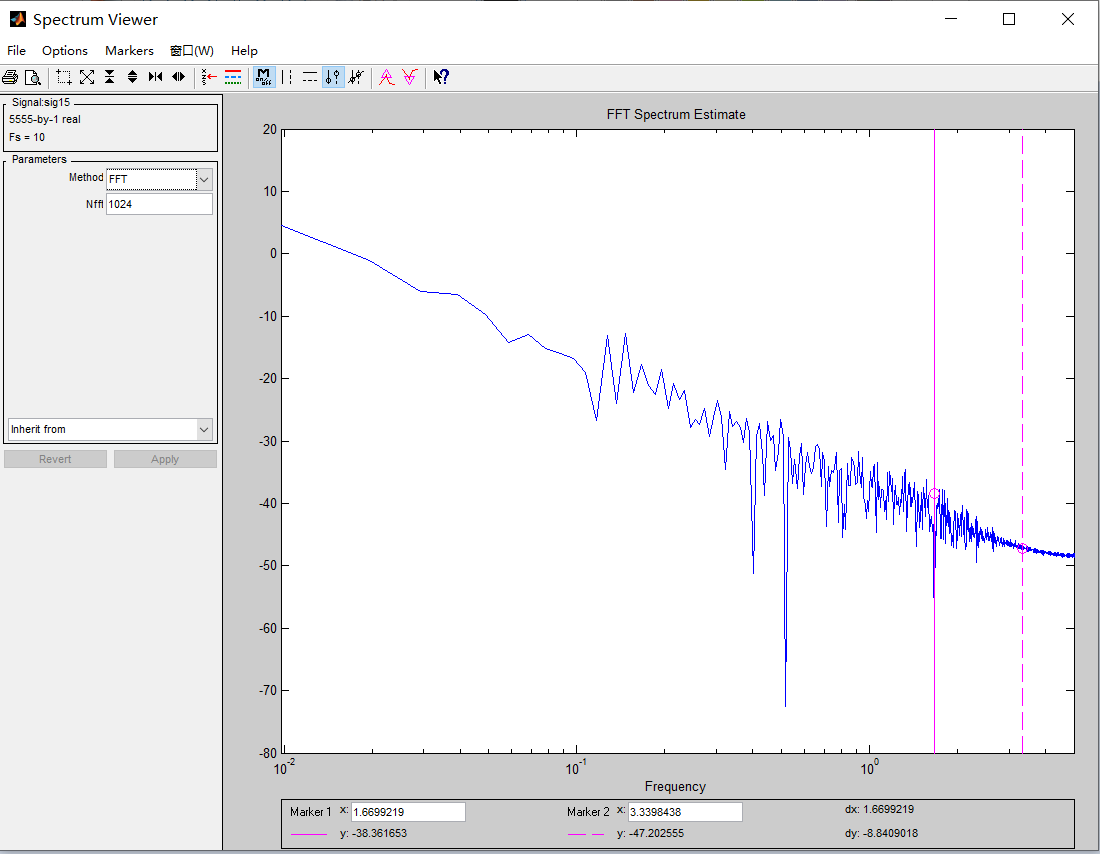The width and height of the screenshot is (1100, 854).
Task: Open the Options menu
Action: pyautogui.click(x=65, y=51)
